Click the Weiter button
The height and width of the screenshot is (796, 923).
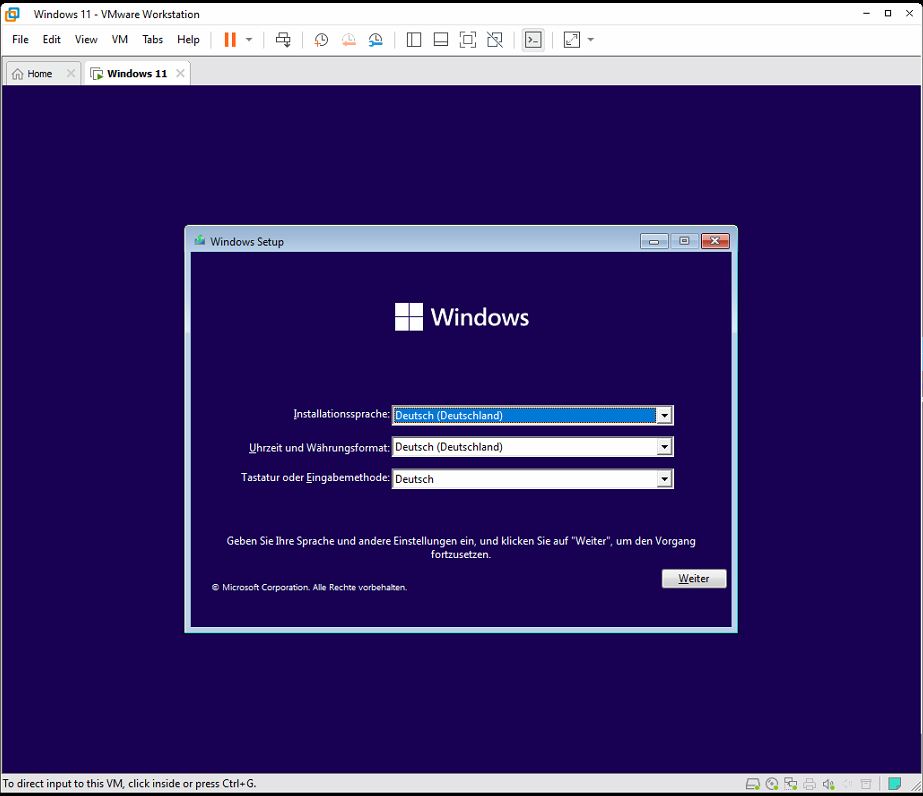point(694,579)
